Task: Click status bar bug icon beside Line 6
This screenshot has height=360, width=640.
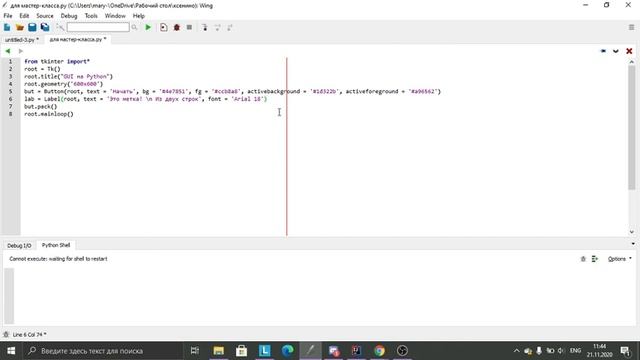Action: coord(6,335)
